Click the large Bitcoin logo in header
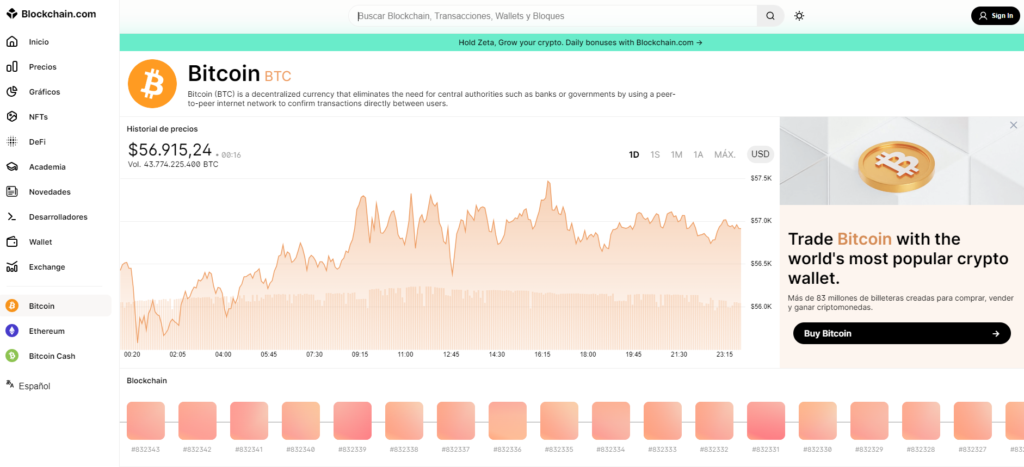Viewport: 1024px width, 467px height. tap(152, 84)
